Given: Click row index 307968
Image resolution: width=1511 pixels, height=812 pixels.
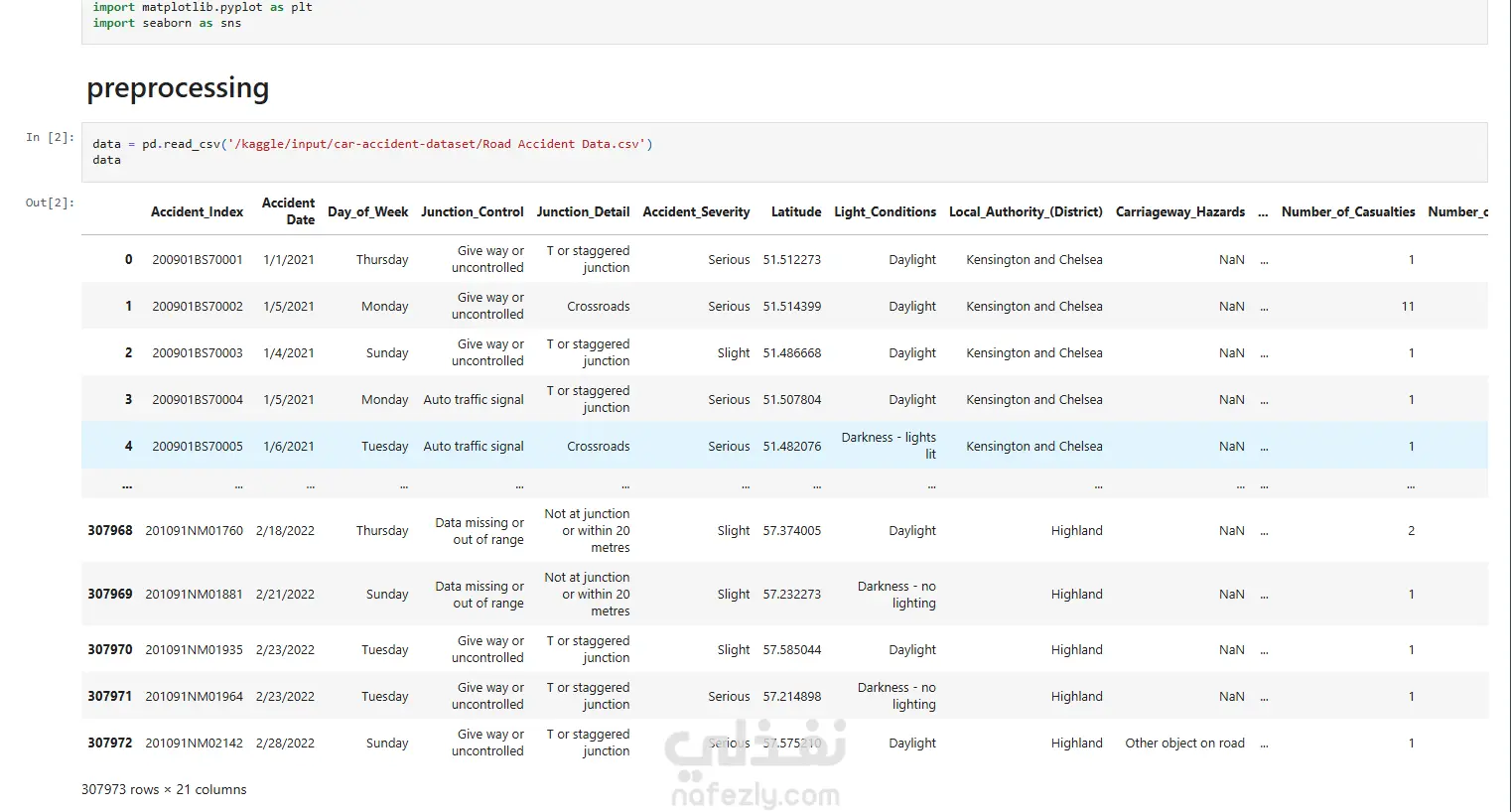Looking at the screenshot, I should 110,530.
